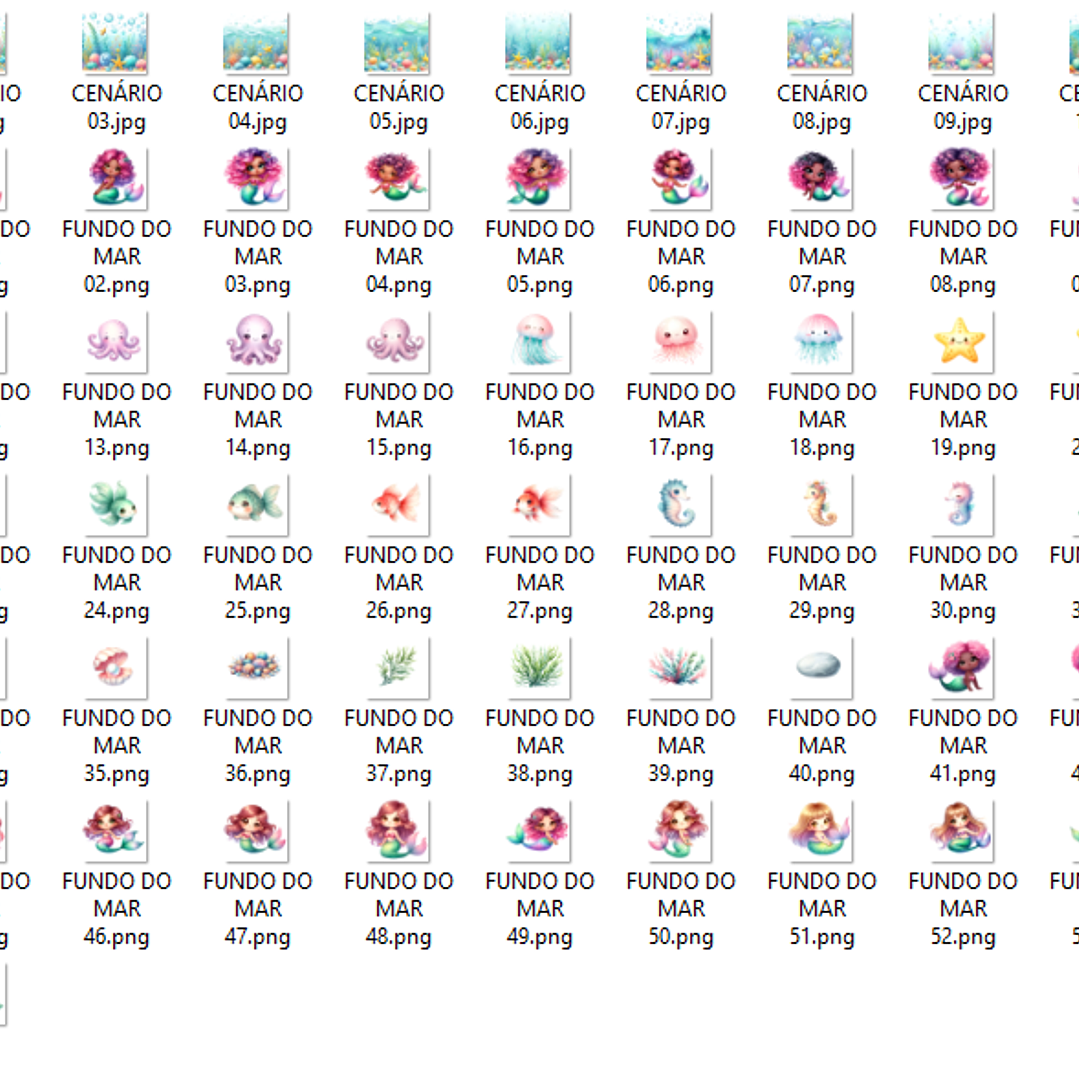Image resolution: width=1079 pixels, height=1079 pixels.
Task: Select the blonde mermaid FUNDO DO MAR 51.png
Action: tap(821, 830)
